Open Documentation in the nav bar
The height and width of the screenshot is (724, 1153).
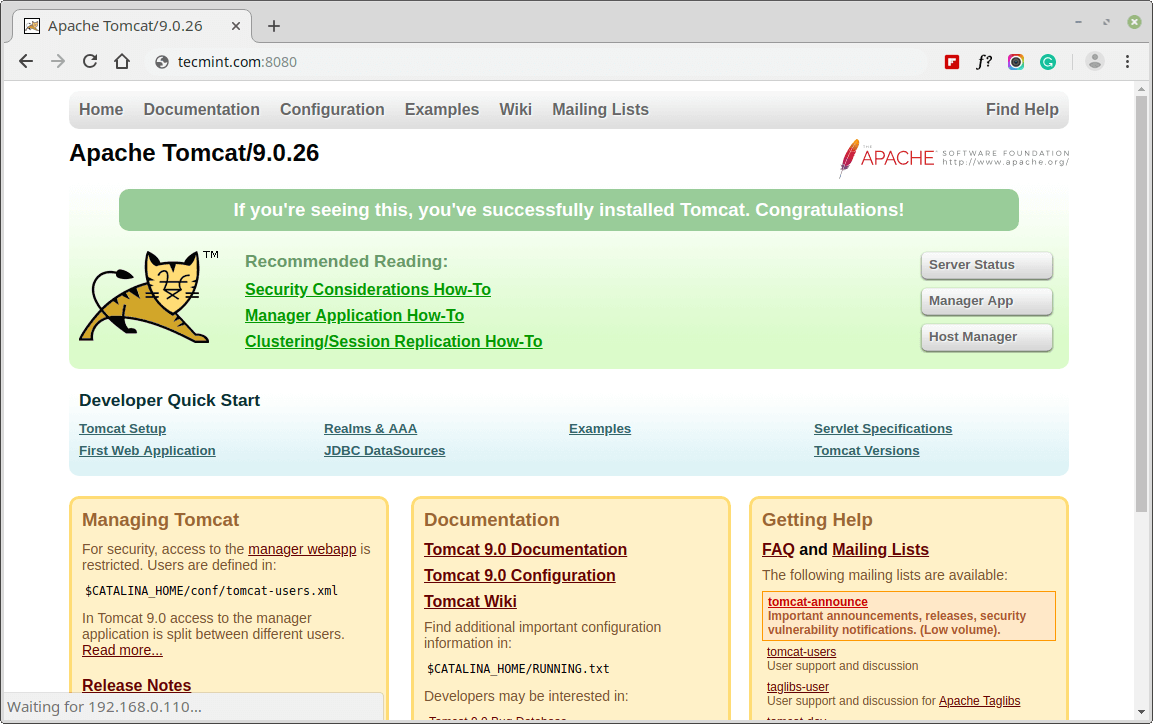(201, 110)
